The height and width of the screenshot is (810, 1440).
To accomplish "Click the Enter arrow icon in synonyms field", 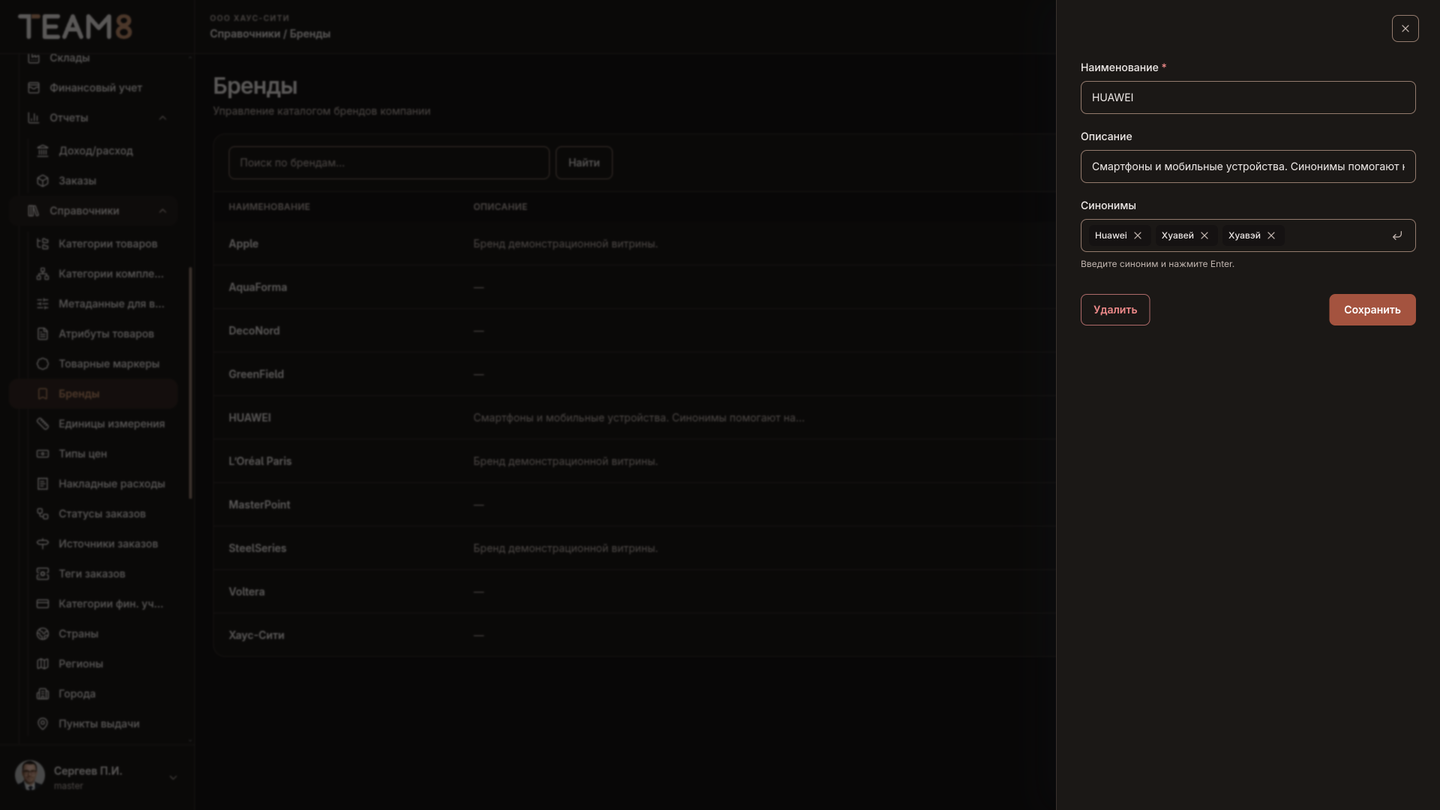I will [1397, 236].
